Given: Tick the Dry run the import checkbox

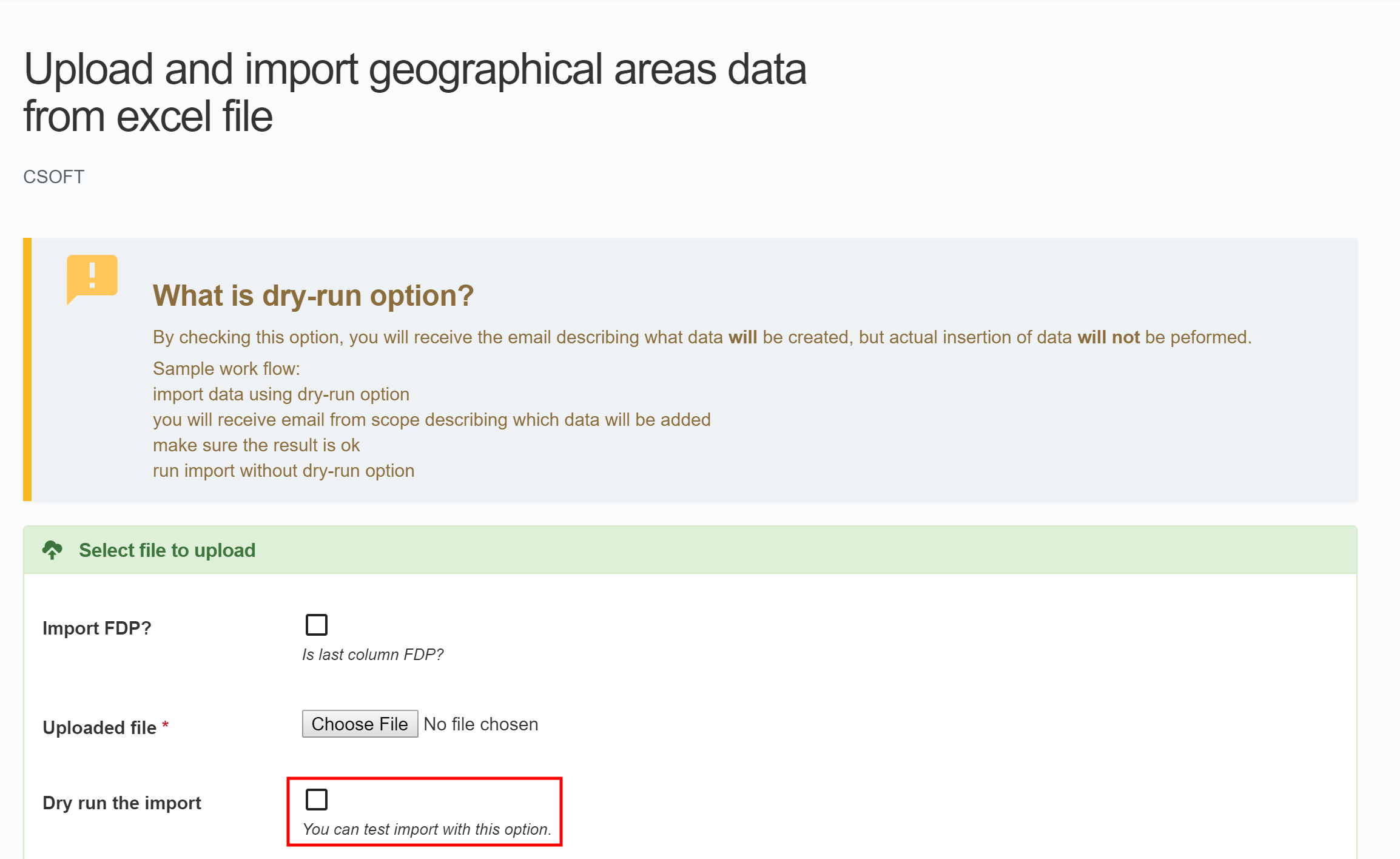Looking at the screenshot, I should [x=316, y=799].
